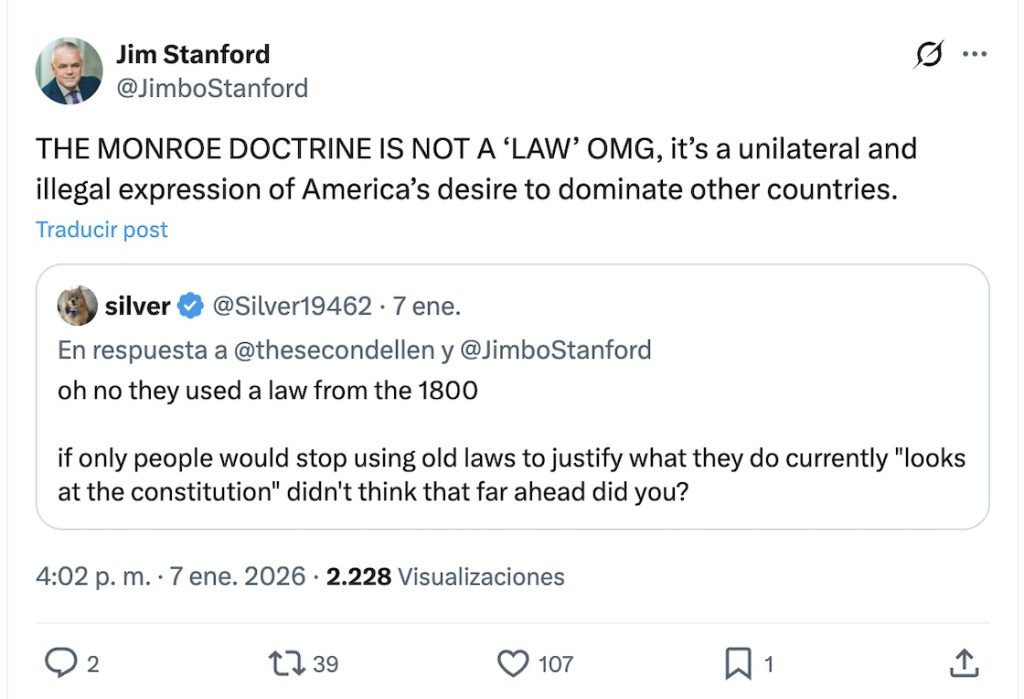Open the @JimboStanford handle under the name
Viewport: 1024px width, 699px height.
[x=212, y=88]
